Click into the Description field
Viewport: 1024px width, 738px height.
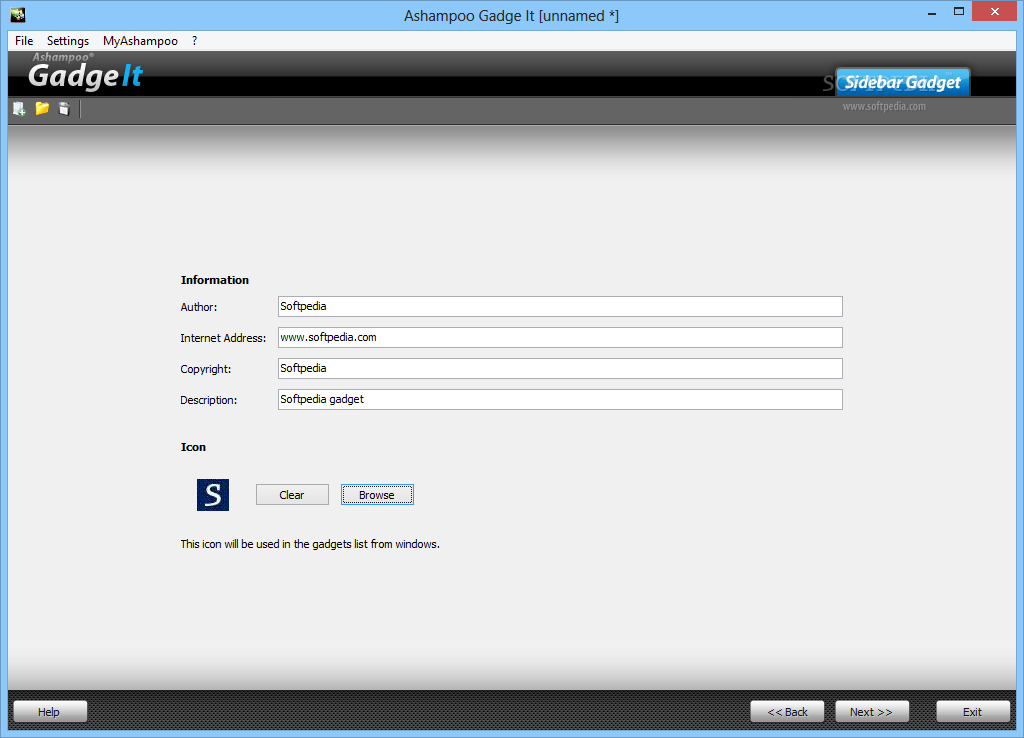560,400
